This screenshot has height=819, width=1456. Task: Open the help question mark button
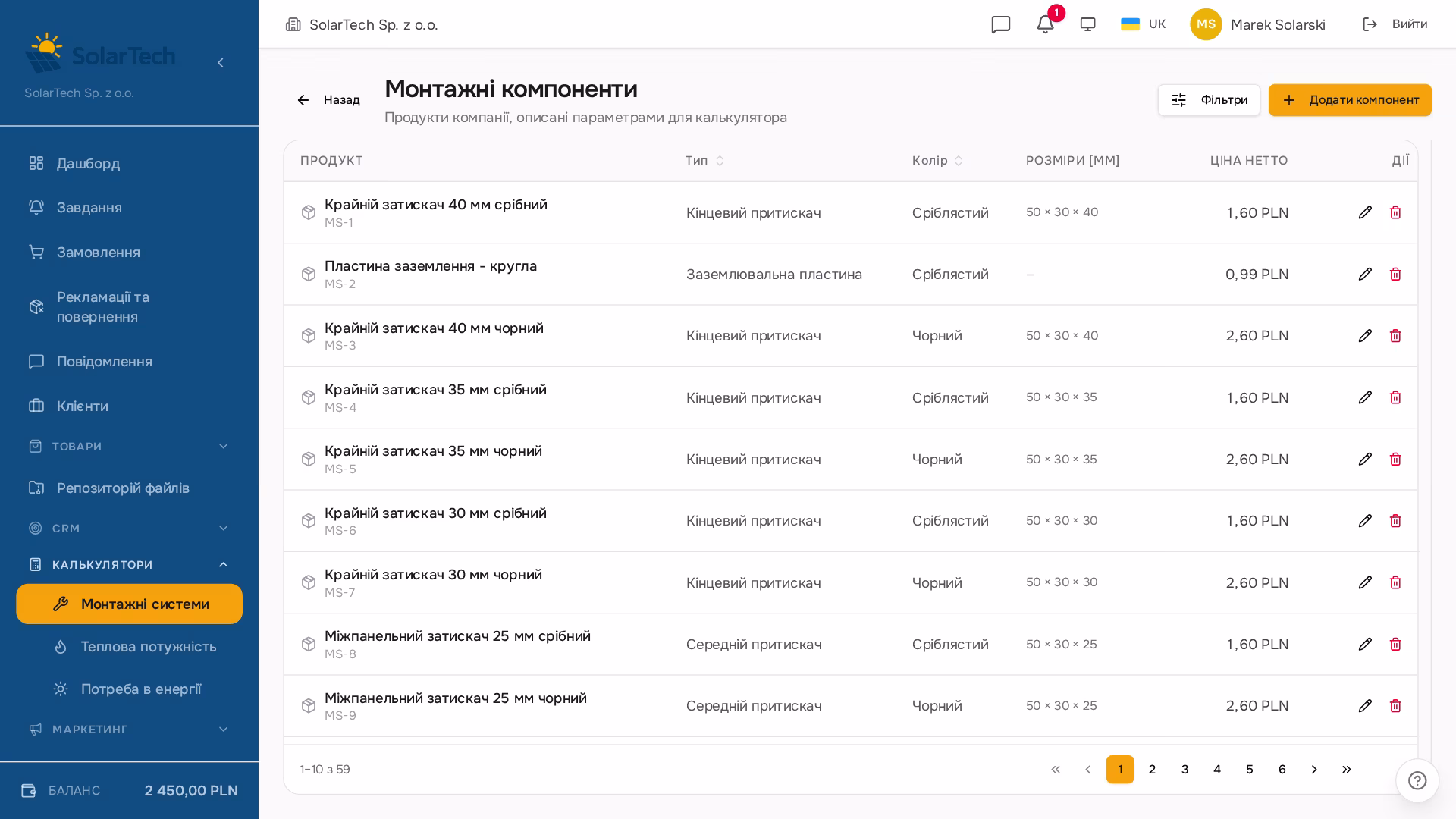coord(1417,780)
